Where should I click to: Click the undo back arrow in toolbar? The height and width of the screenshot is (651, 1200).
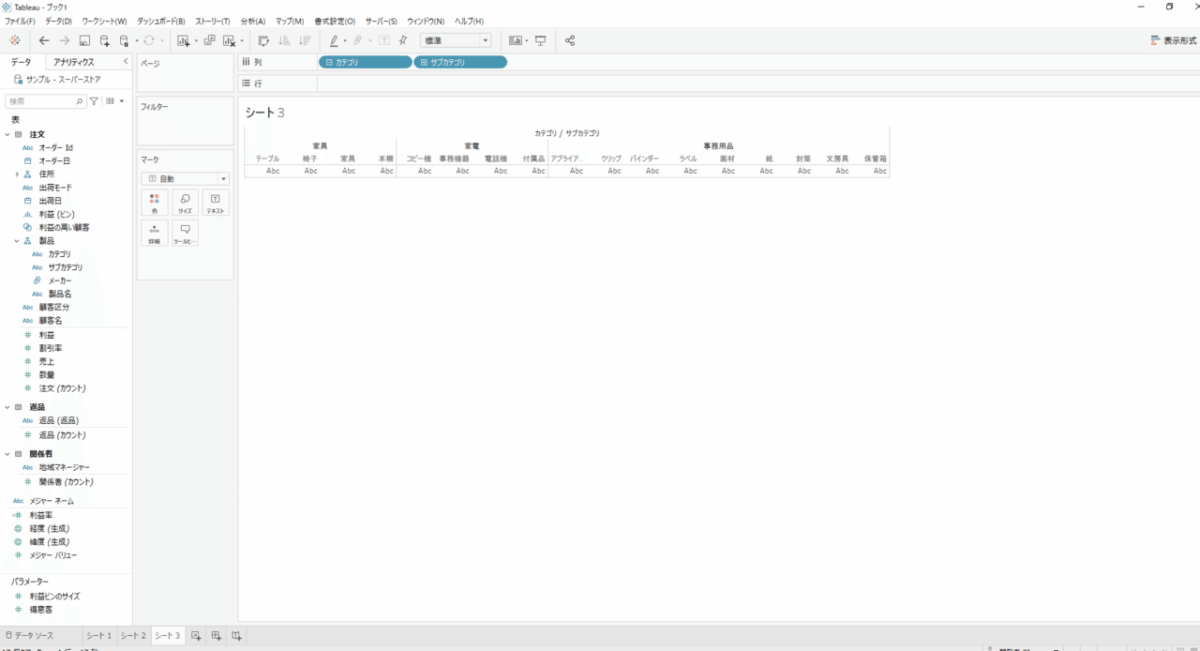click(44, 41)
